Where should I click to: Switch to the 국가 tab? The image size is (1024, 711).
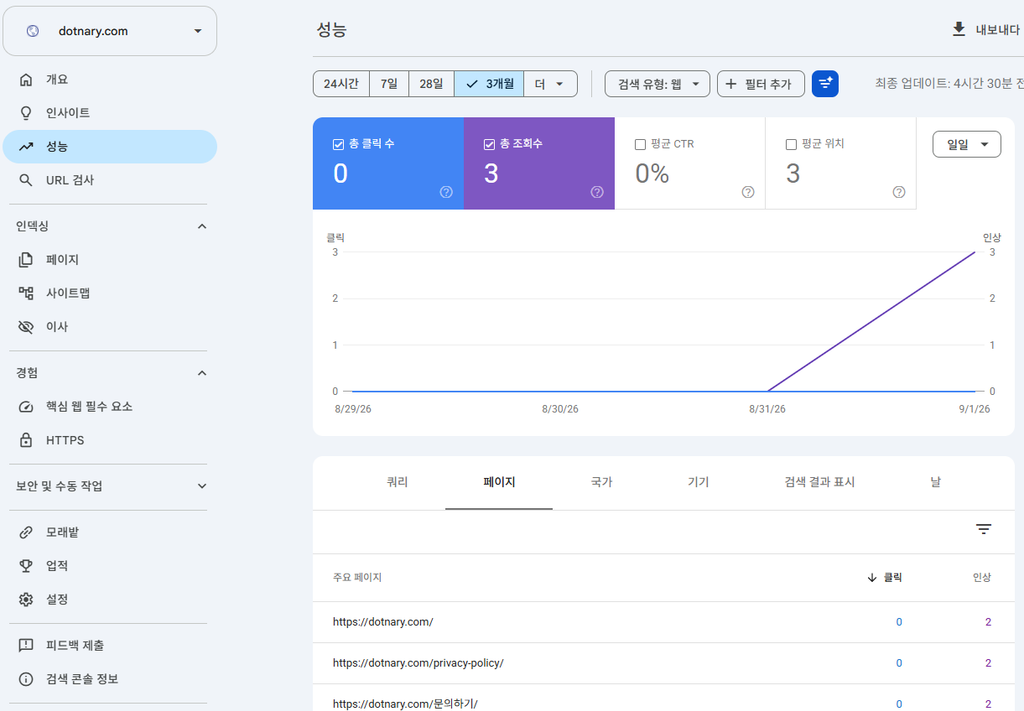[x=601, y=482]
